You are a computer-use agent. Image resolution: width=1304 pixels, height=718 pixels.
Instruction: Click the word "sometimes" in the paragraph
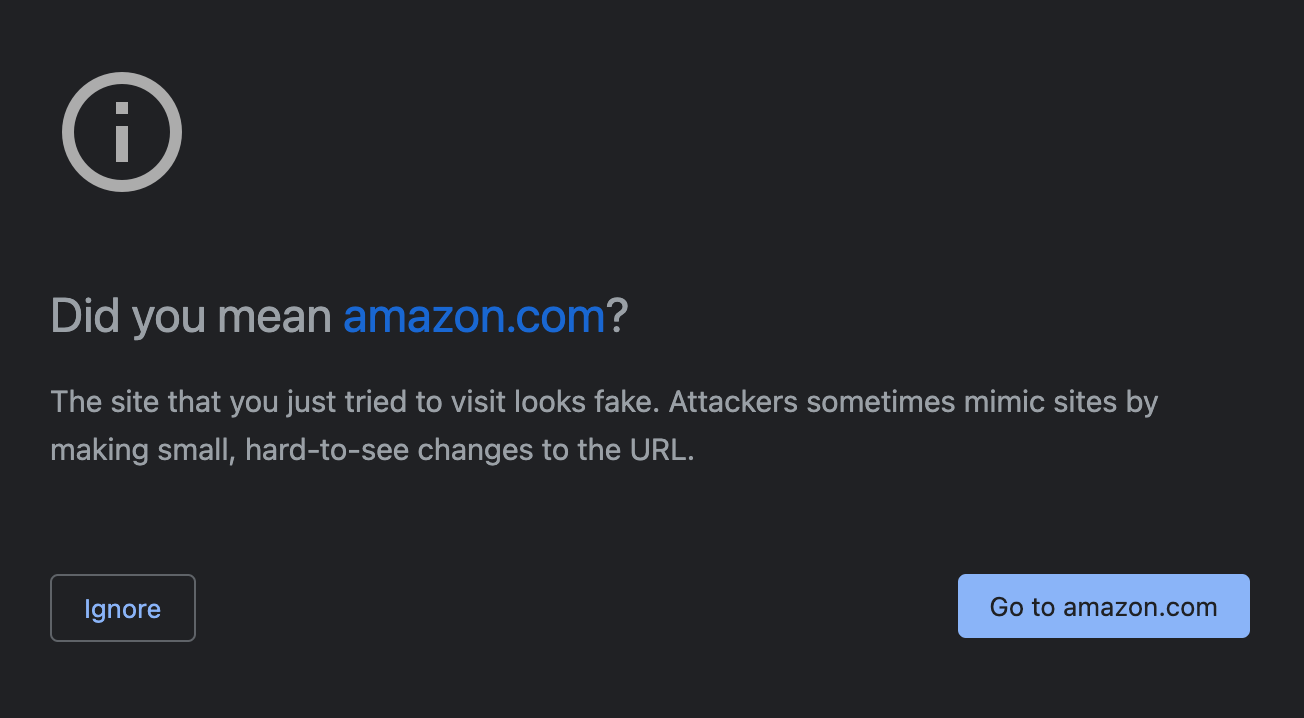click(880, 402)
